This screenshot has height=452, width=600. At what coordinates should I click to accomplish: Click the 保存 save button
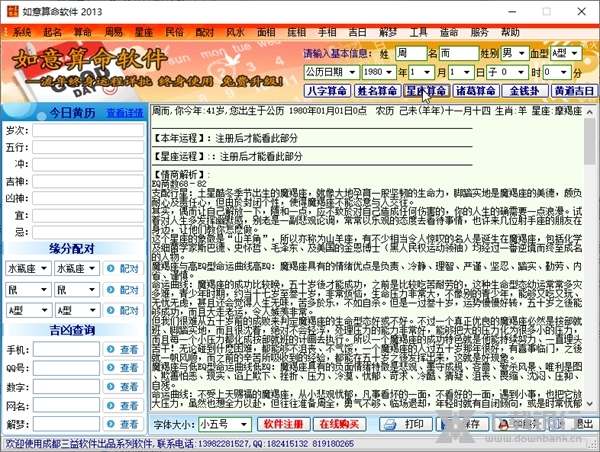pyautogui.click(x=463, y=424)
